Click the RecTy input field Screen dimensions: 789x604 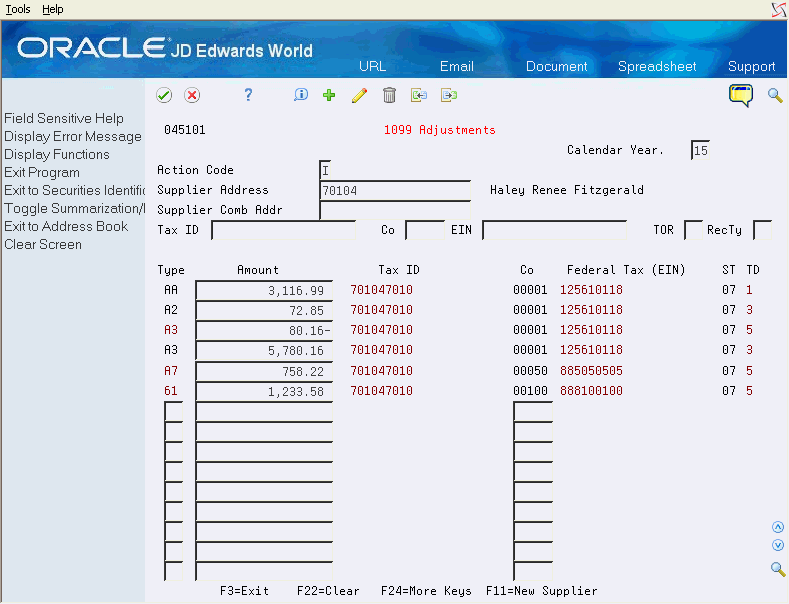click(x=762, y=231)
